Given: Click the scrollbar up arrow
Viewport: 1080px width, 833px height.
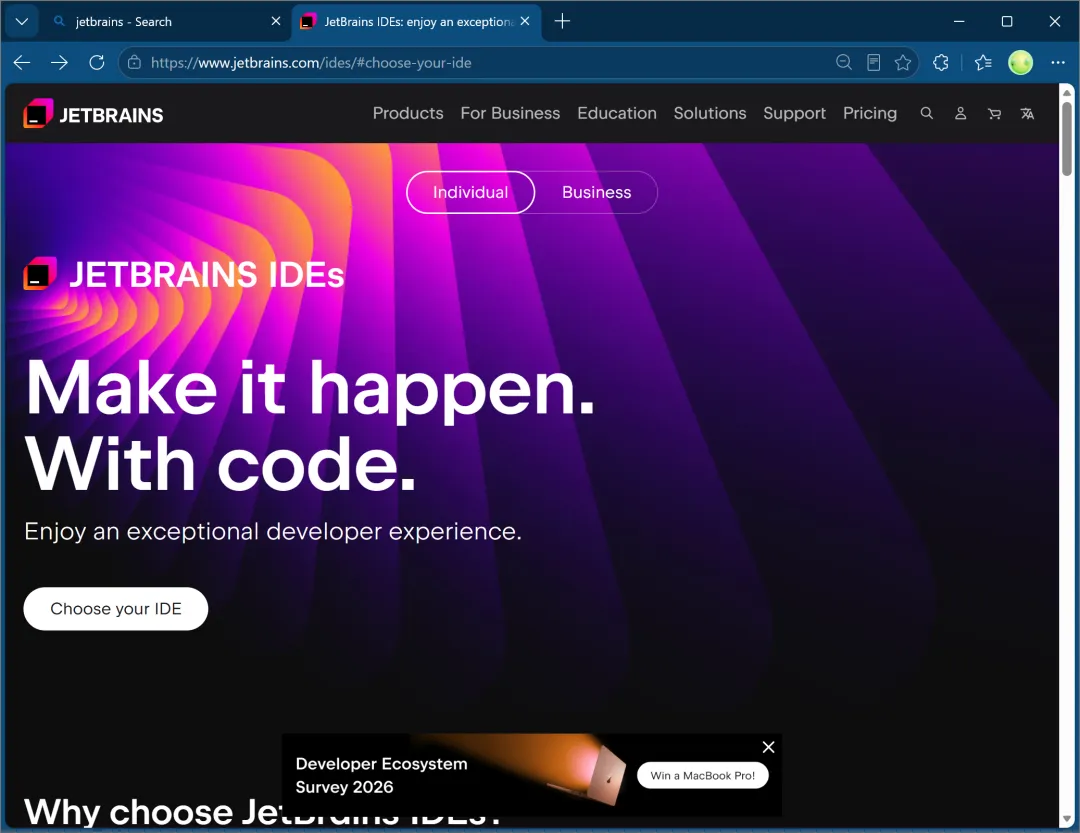Looking at the screenshot, I should point(1066,92).
